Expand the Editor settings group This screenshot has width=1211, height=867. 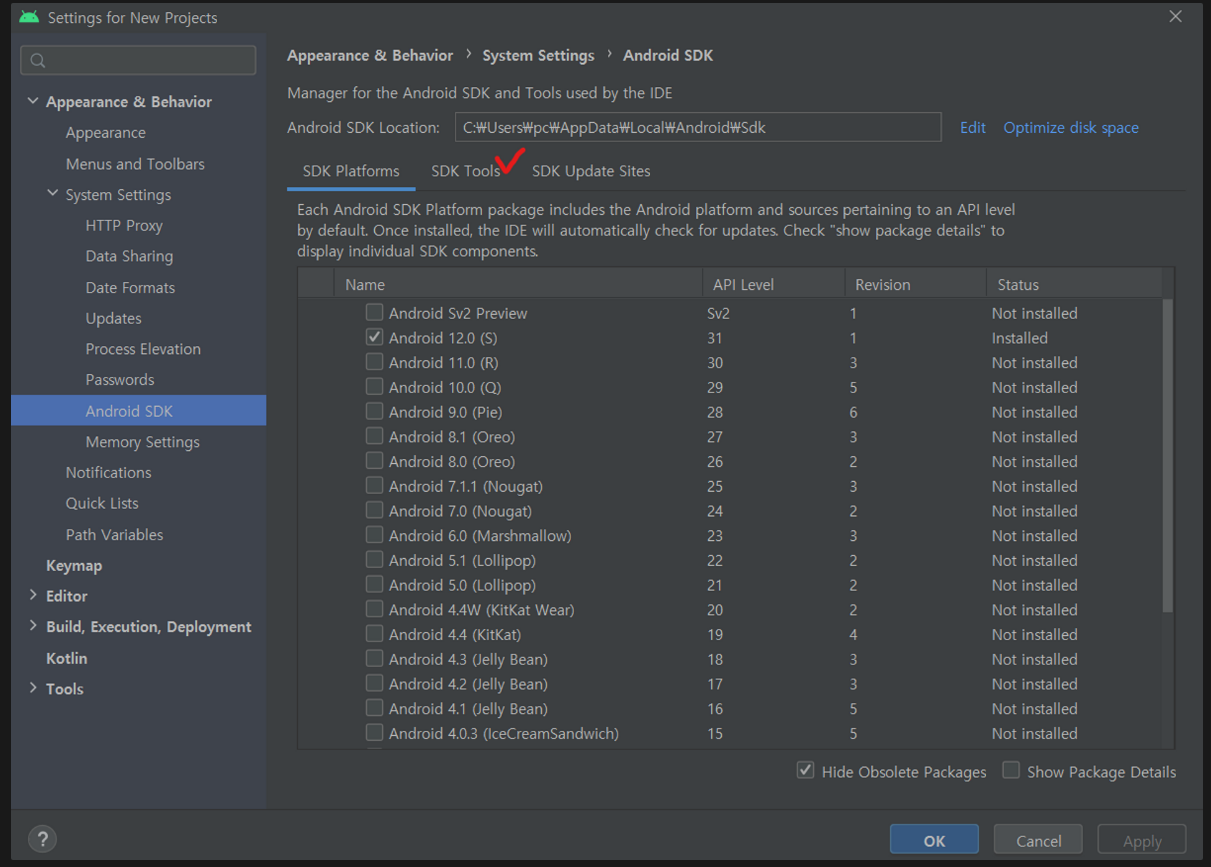[x=33, y=595]
